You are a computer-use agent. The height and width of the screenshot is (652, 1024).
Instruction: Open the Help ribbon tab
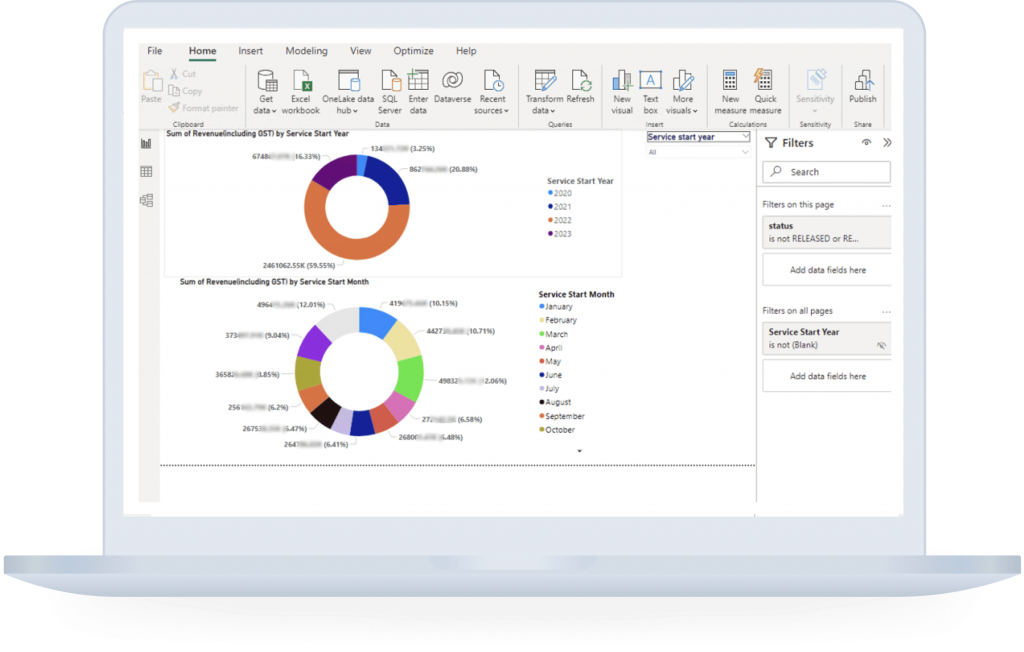click(x=466, y=51)
